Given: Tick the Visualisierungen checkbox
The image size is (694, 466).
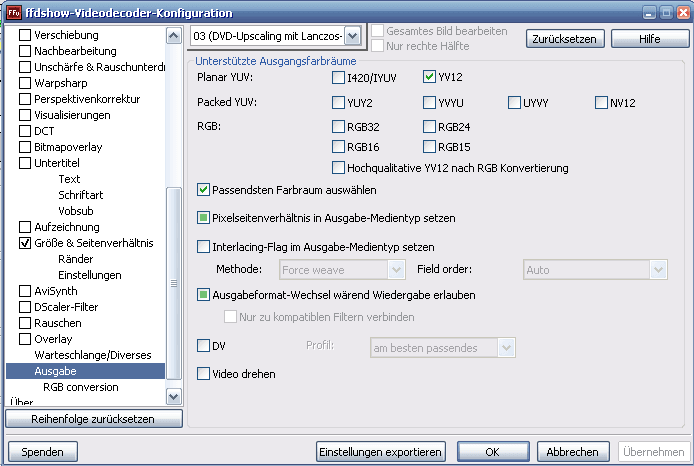Looking at the screenshot, I should [x=25, y=115].
